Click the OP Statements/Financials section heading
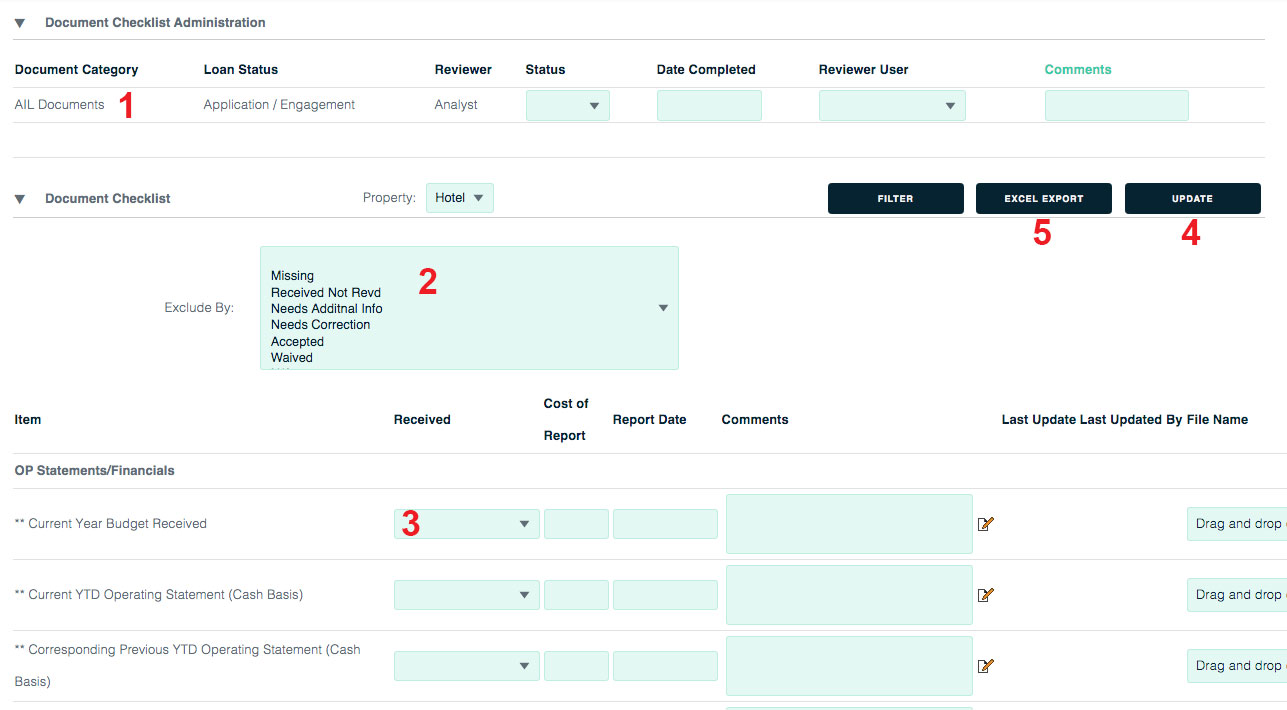The width and height of the screenshot is (1287, 710). [x=94, y=471]
